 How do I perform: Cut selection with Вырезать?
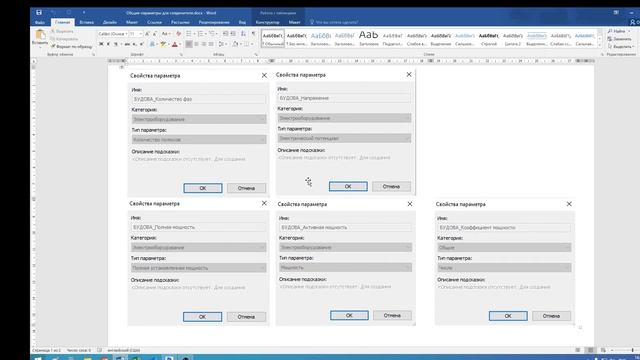(x=62, y=31)
